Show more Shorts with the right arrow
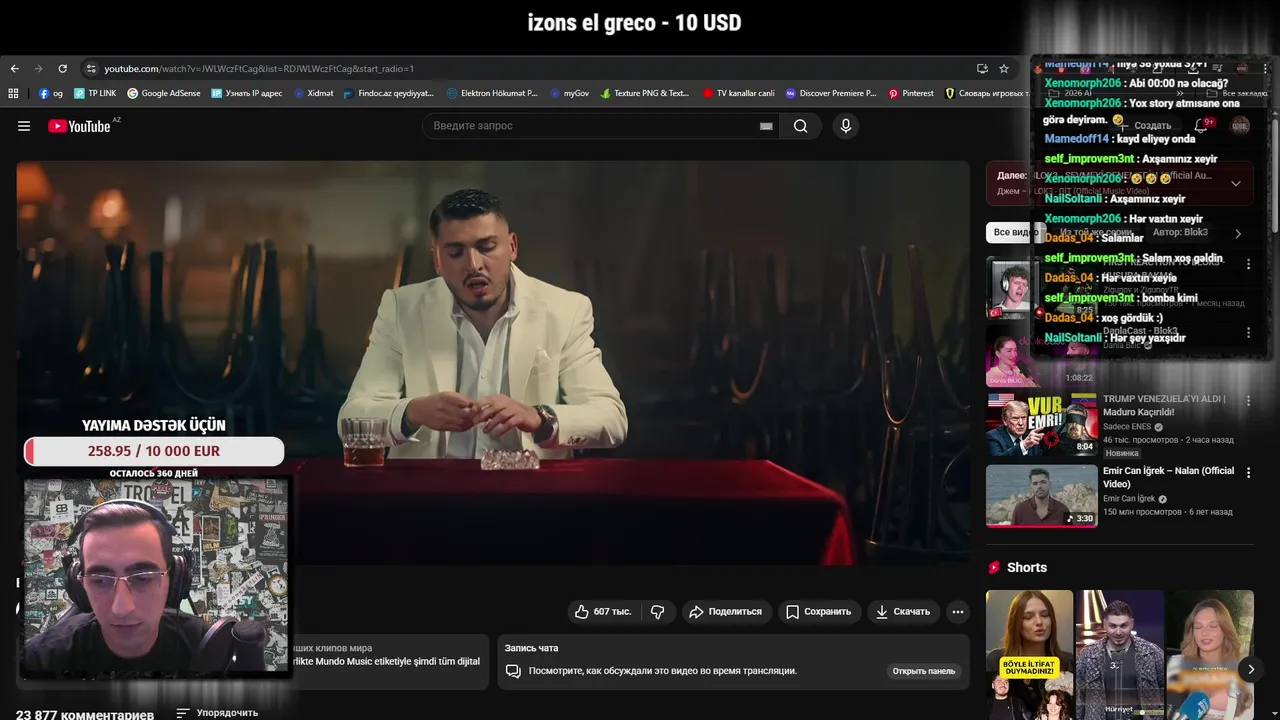The width and height of the screenshot is (1280, 720). [1251, 669]
